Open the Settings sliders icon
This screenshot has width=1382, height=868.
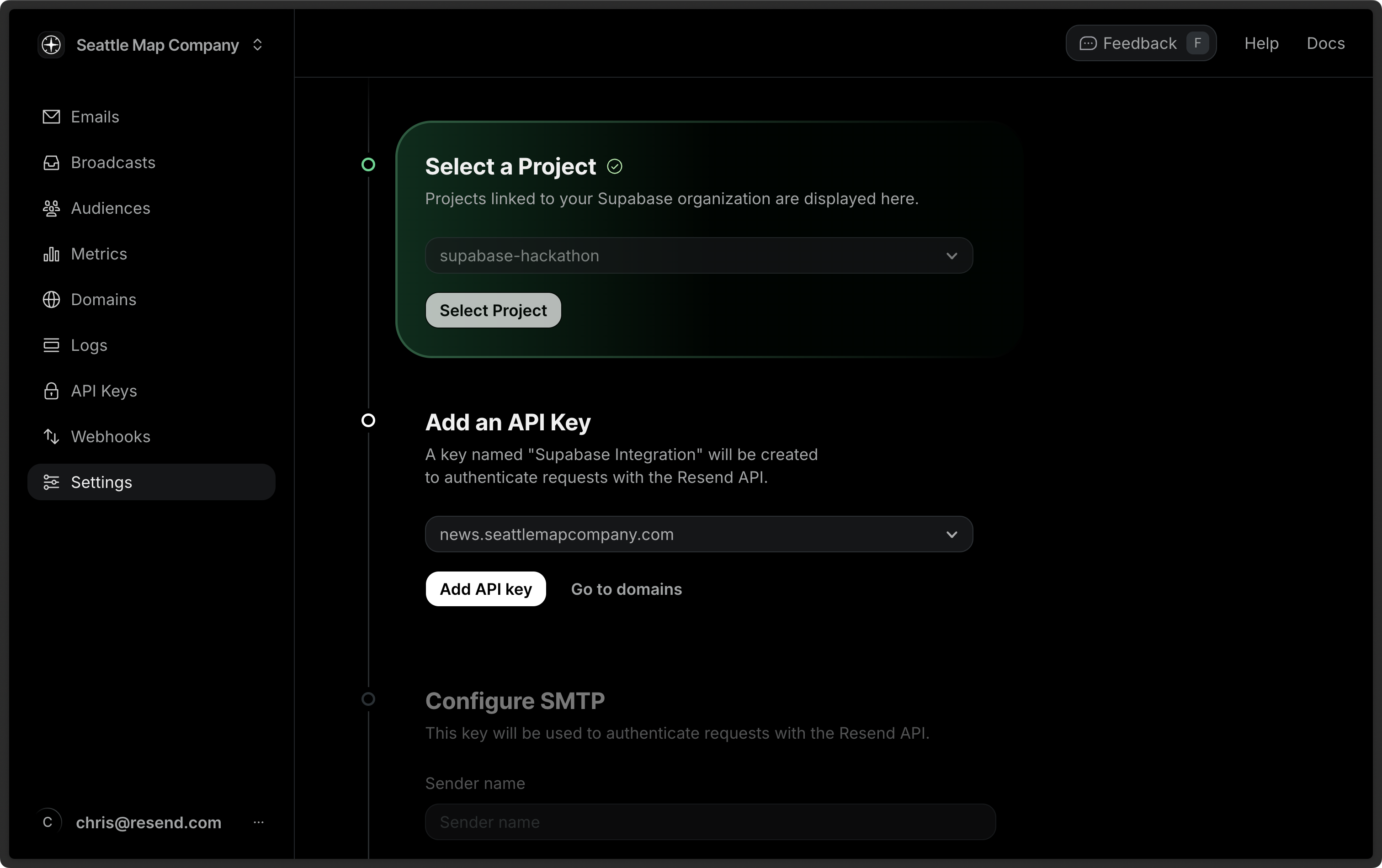[51, 482]
